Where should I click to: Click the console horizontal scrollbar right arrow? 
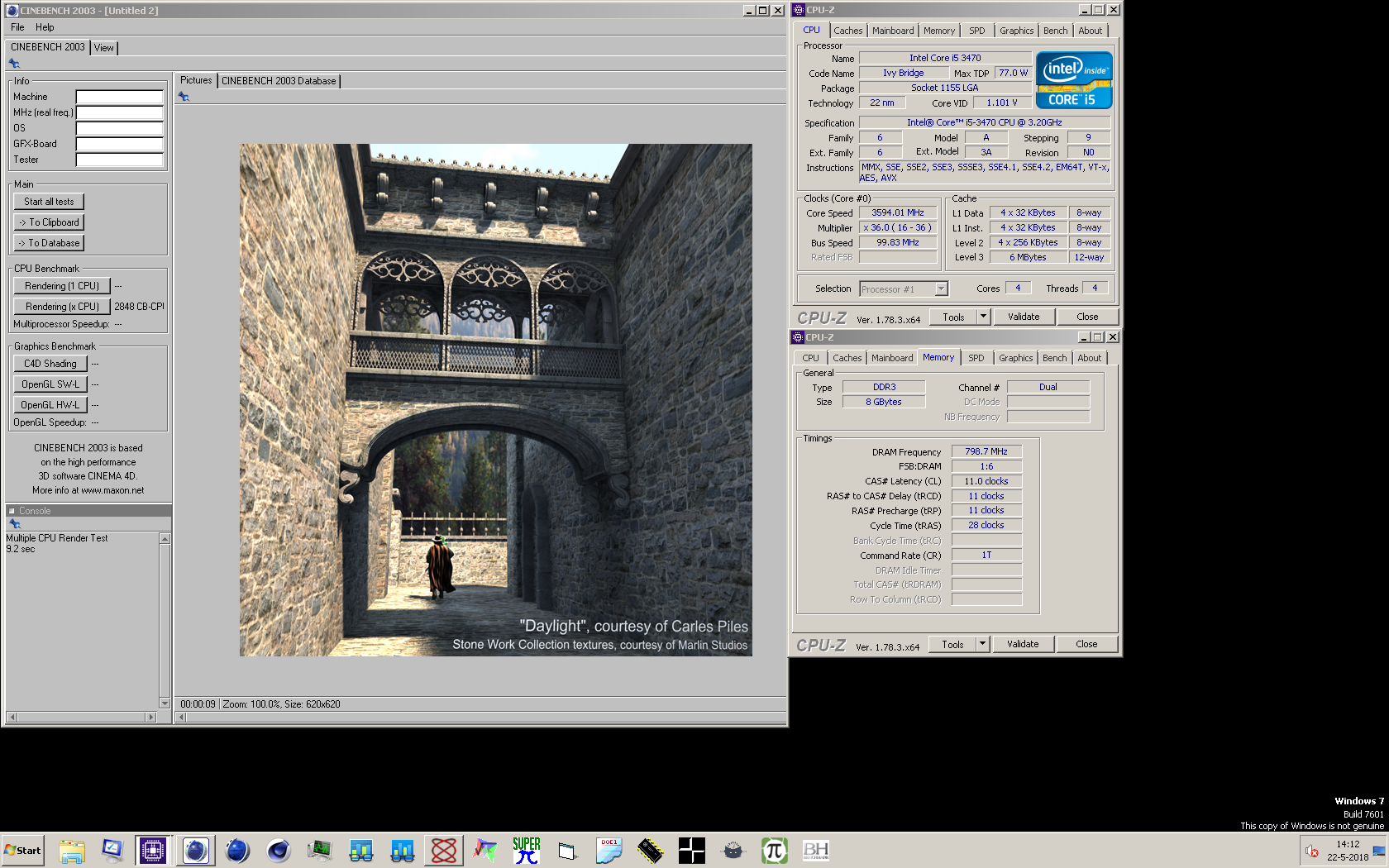coord(150,717)
